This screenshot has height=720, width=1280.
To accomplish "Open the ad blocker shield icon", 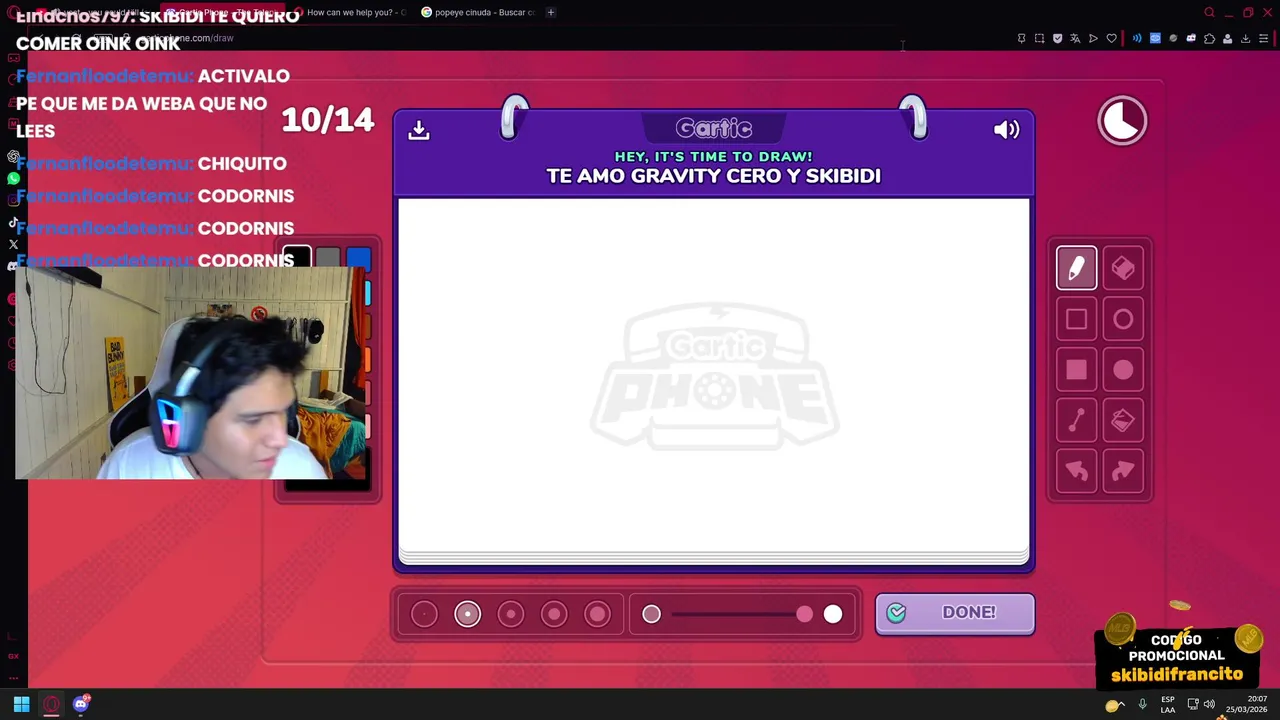I will (x=1057, y=38).
